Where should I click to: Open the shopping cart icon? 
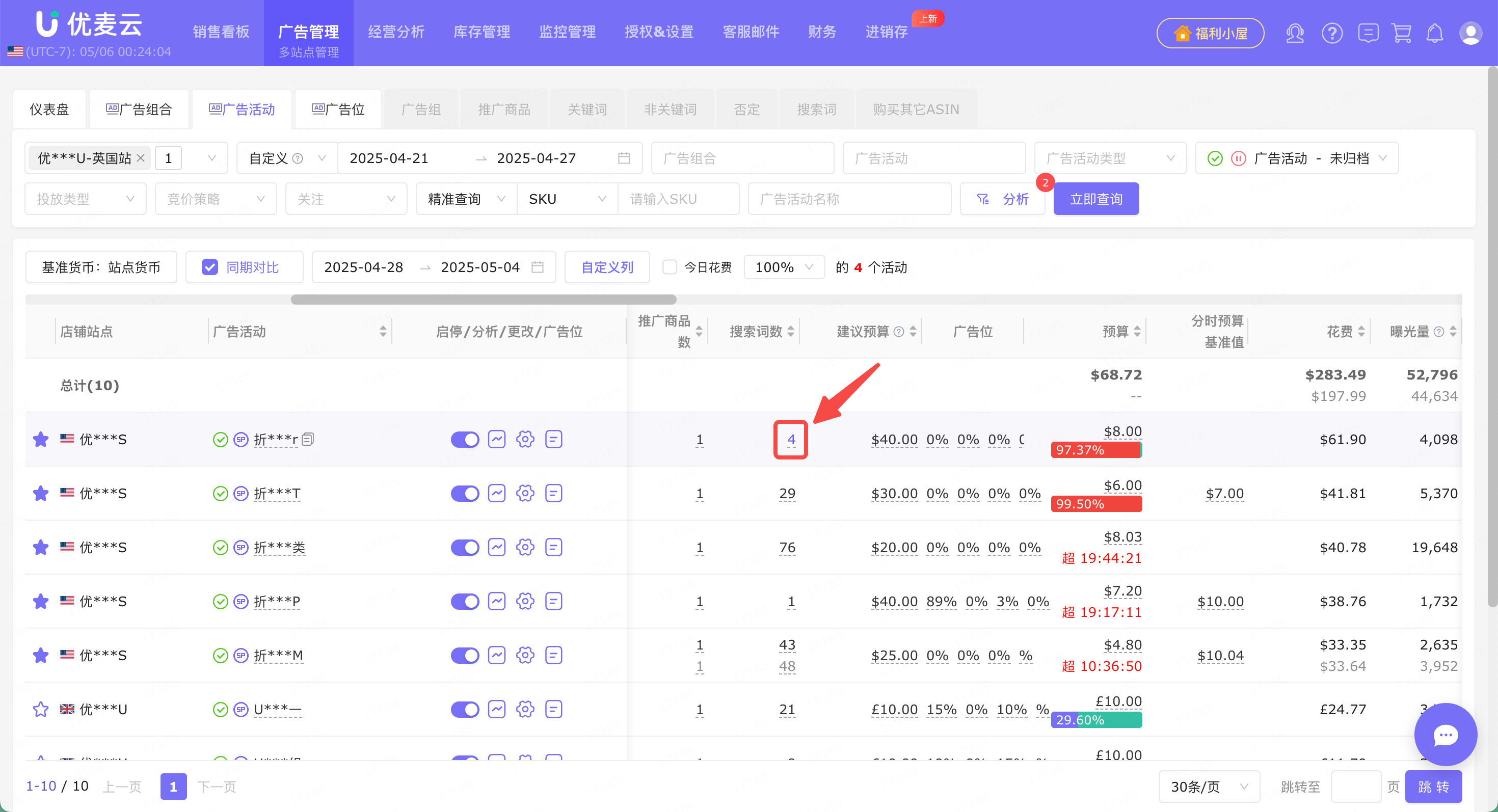coord(1402,33)
